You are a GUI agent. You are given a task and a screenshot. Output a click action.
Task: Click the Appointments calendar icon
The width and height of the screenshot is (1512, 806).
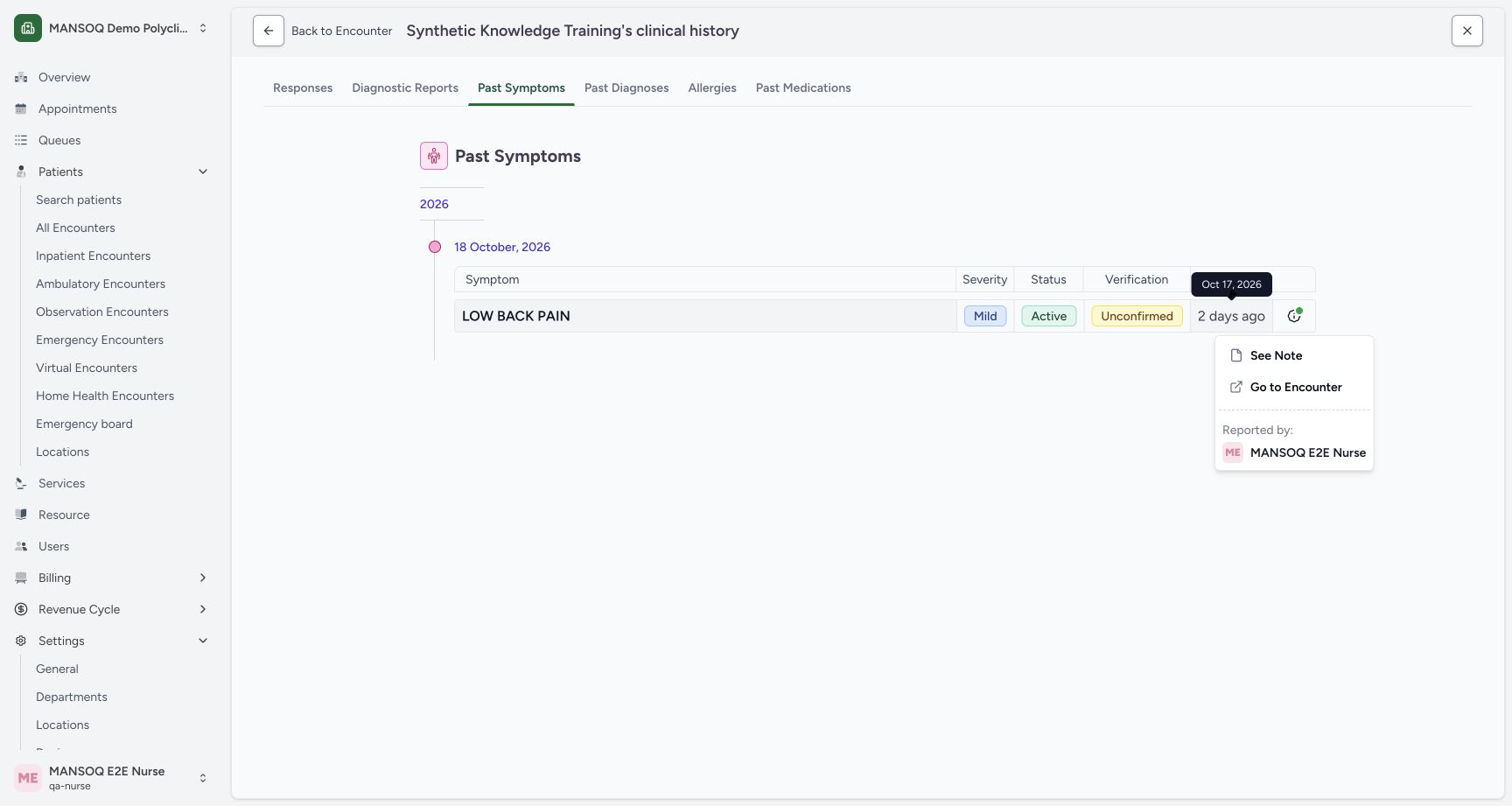point(21,109)
